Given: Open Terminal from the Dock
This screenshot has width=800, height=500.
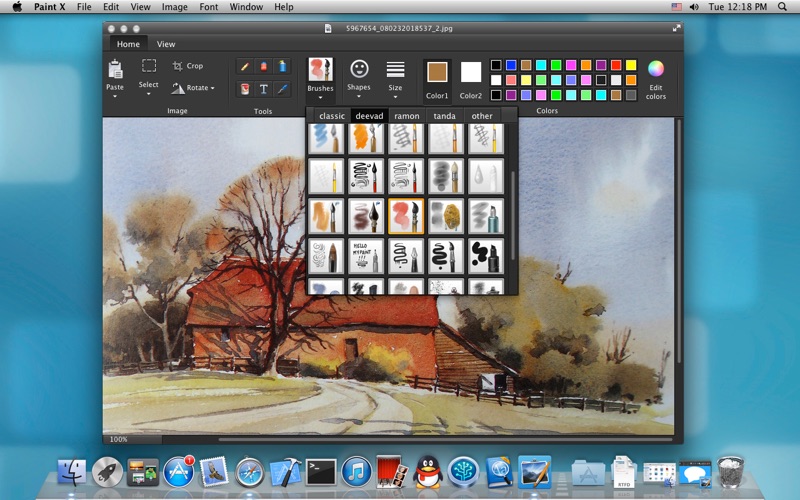Looking at the screenshot, I should pyautogui.click(x=321, y=470).
